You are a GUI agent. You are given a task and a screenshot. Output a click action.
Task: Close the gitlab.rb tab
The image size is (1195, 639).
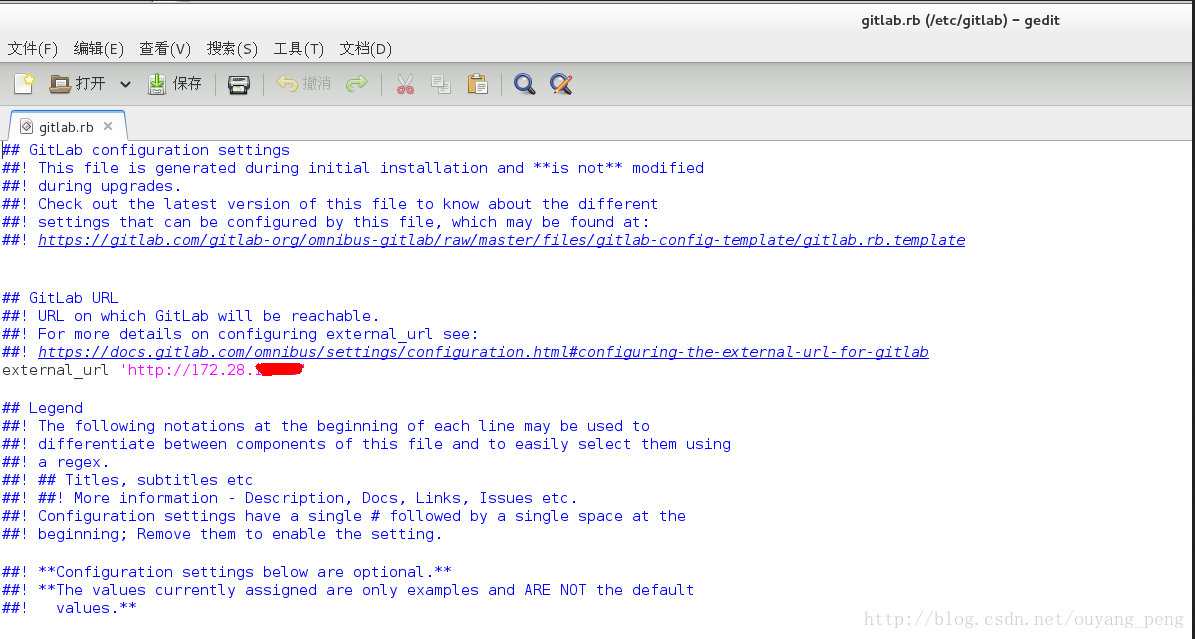(x=108, y=126)
